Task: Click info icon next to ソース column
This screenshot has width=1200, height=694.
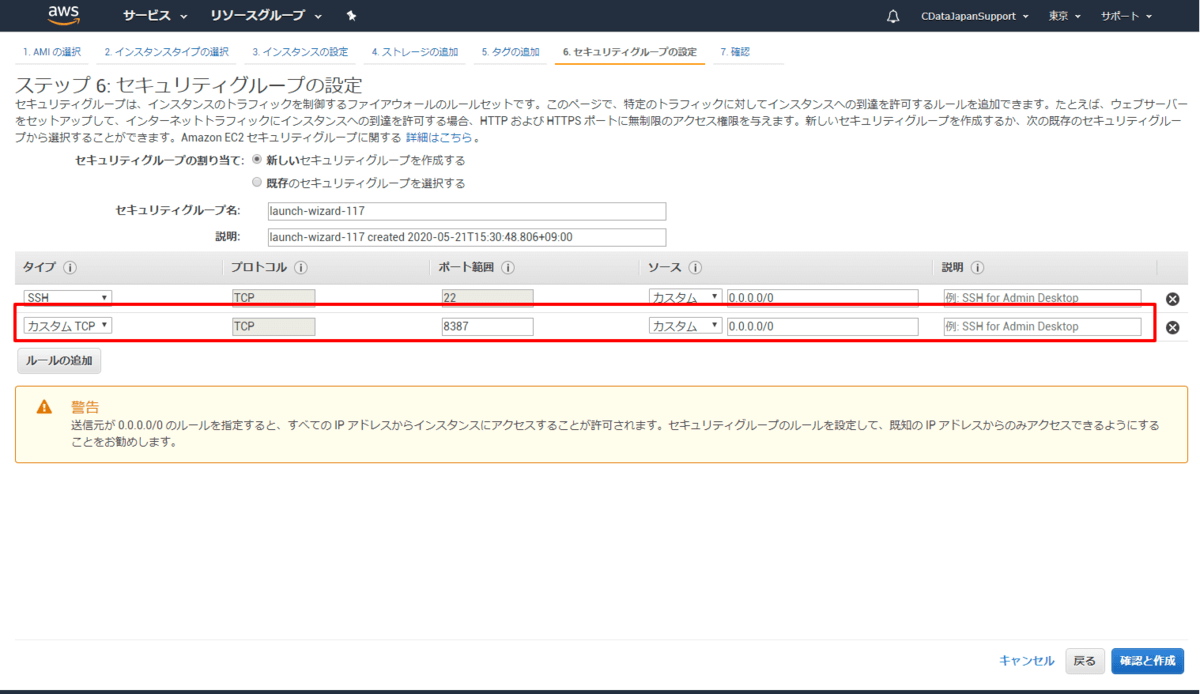Action: [x=695, y=268]
